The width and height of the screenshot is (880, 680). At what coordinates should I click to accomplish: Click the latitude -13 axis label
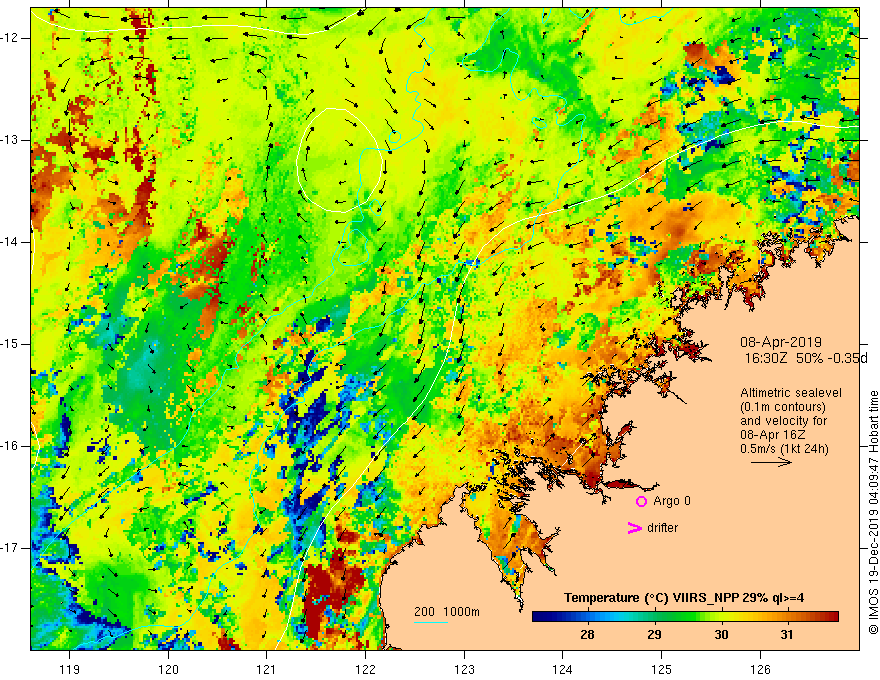coord(10,140)
